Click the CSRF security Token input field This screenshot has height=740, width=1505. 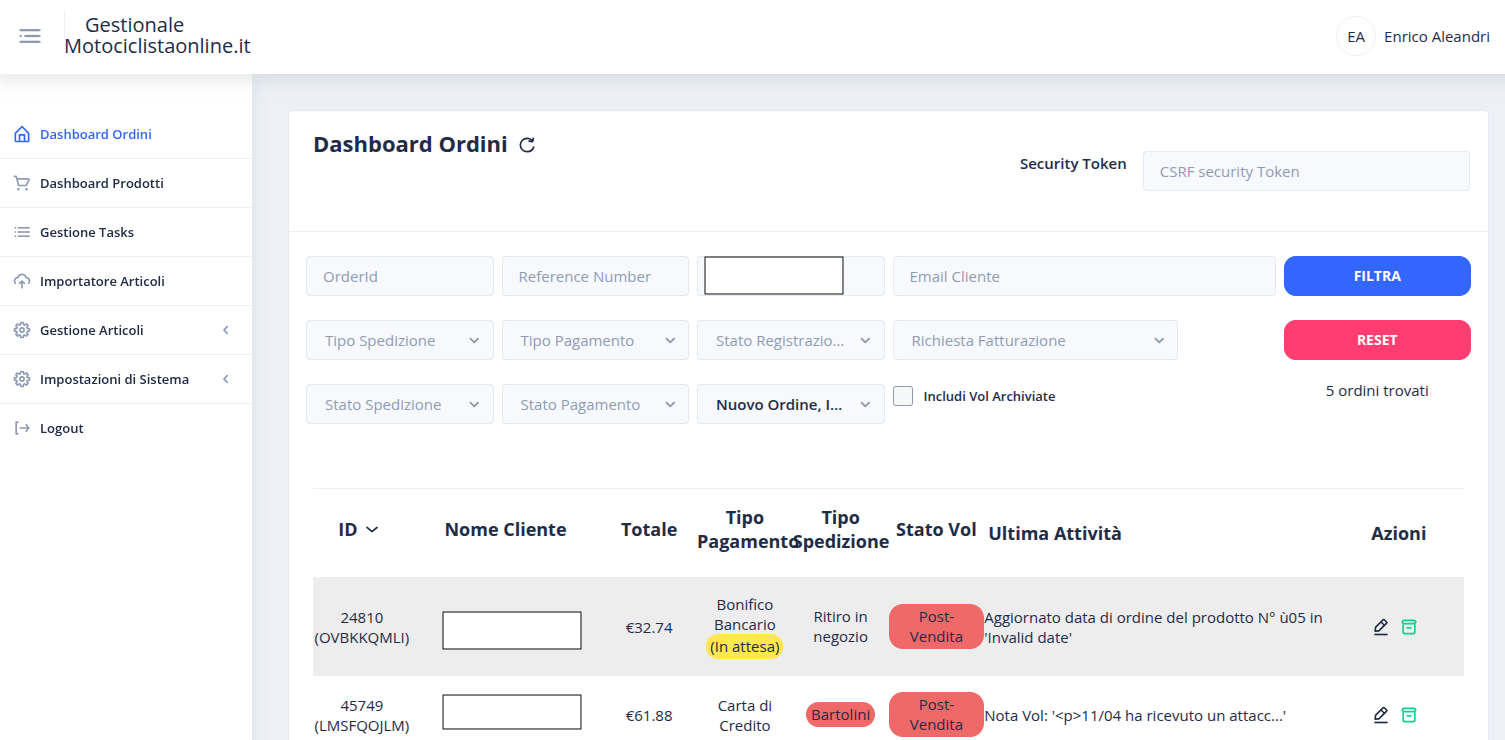point(1306,171)
